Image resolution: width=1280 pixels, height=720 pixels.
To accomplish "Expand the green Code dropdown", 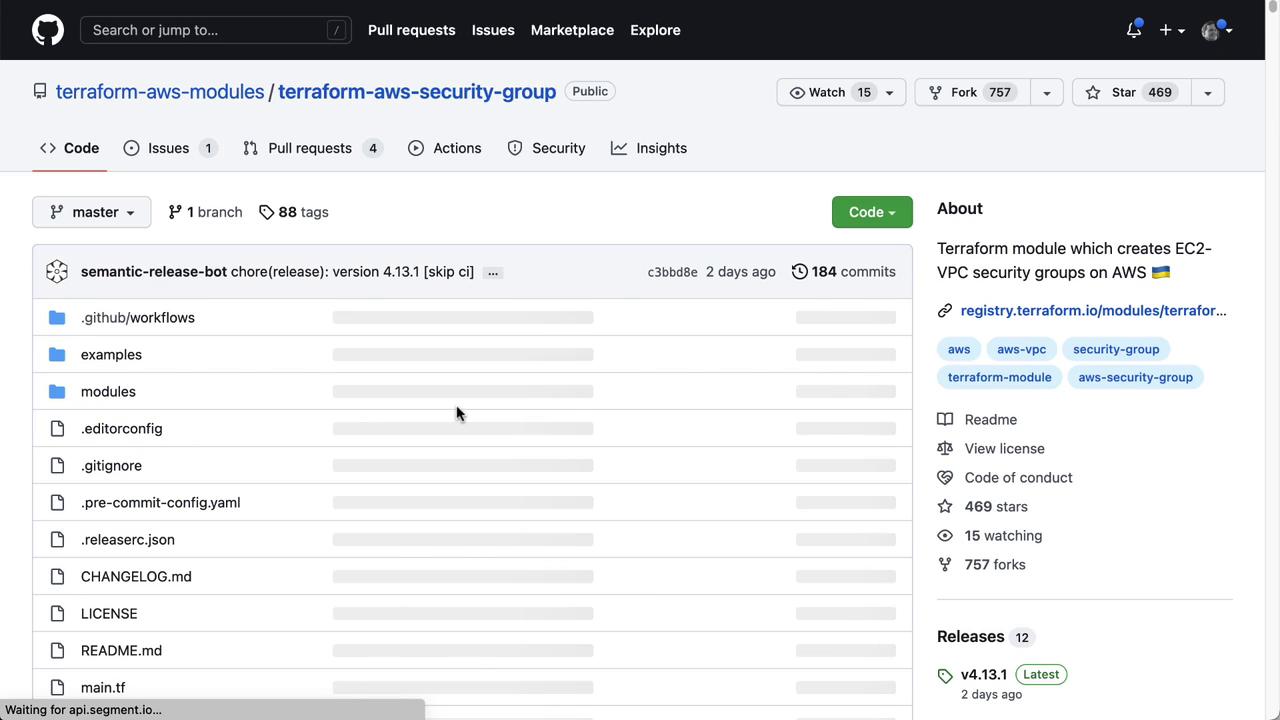I will pyautogui.click(x=872, y=212).
